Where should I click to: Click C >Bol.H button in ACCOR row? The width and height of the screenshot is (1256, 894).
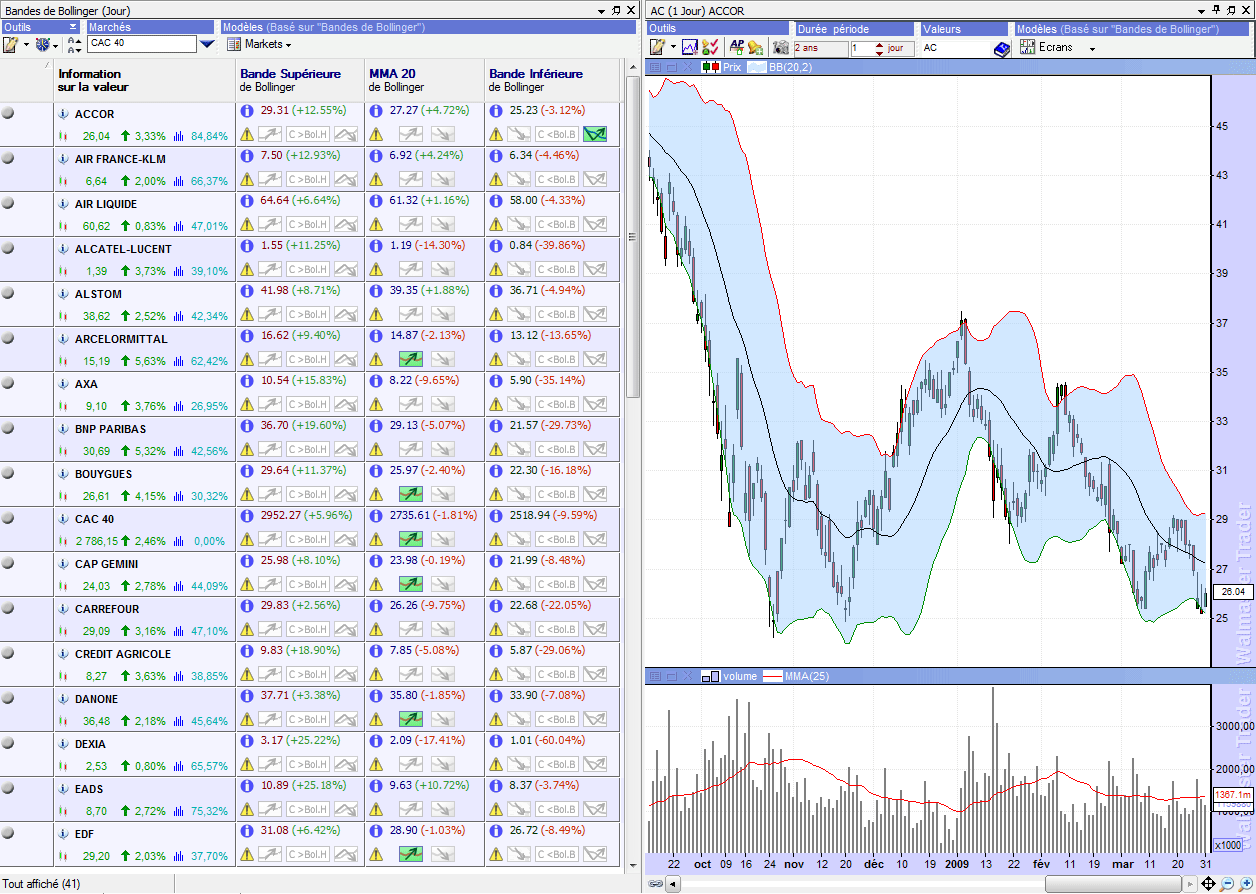(308, 134)
